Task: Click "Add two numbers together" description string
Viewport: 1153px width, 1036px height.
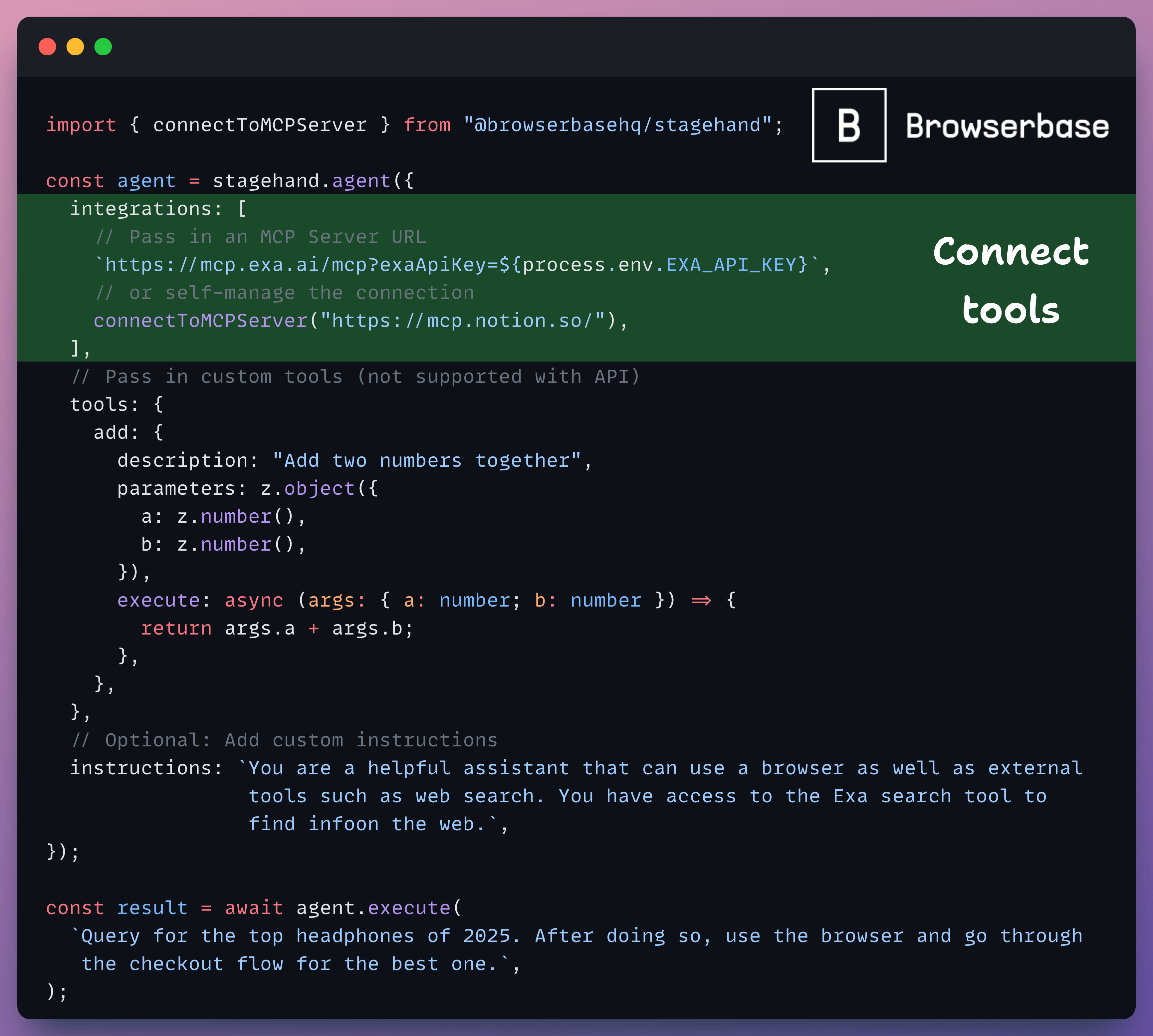Action: pyautogui.click(x=427, y=460)
